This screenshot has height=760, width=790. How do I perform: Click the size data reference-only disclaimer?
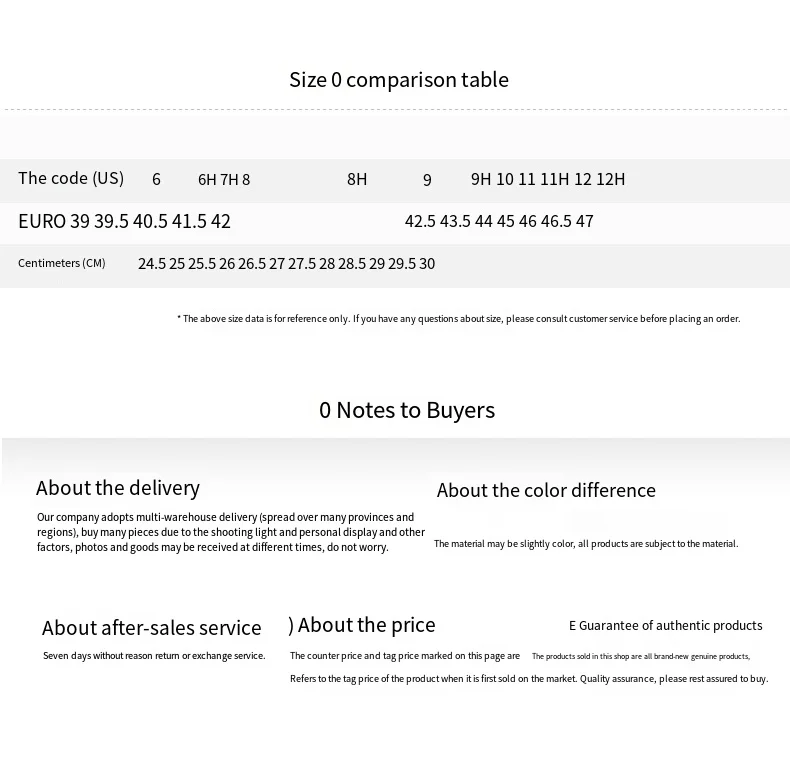(458, 319)
